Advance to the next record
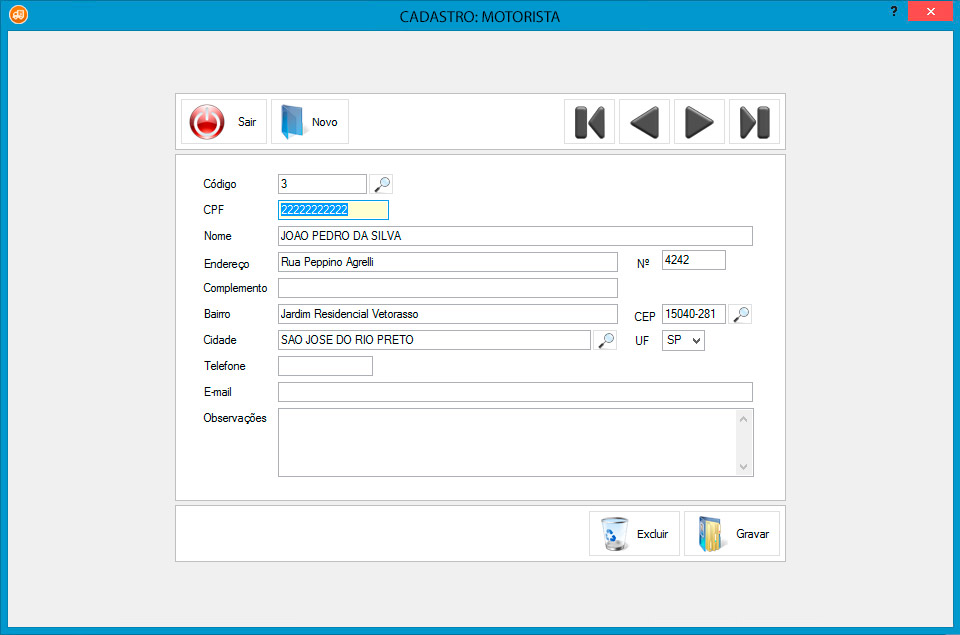The width and height of the screenshot is (960, 635). [x=699, y=122]
